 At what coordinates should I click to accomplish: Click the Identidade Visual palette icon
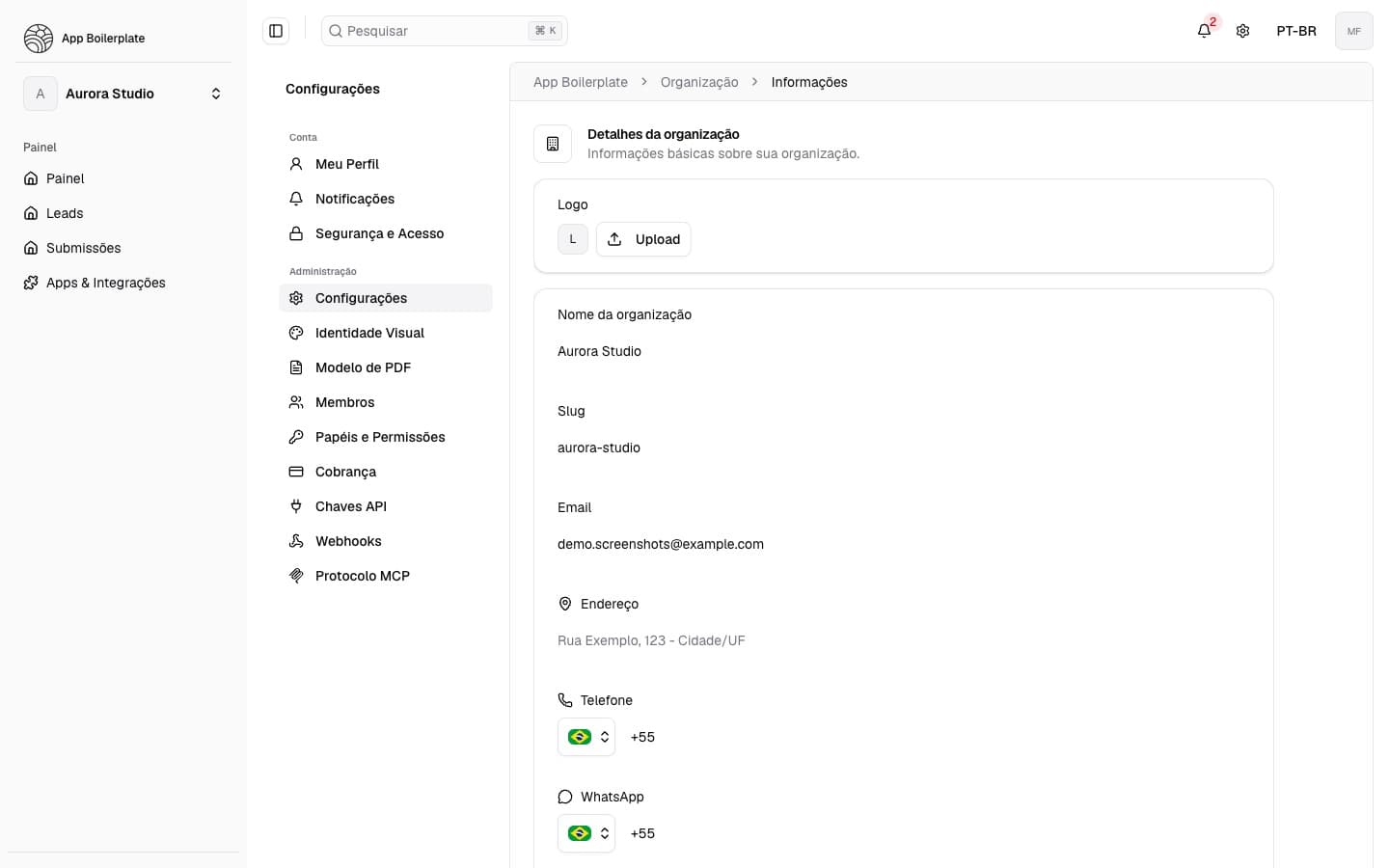[x=296, y=333]
